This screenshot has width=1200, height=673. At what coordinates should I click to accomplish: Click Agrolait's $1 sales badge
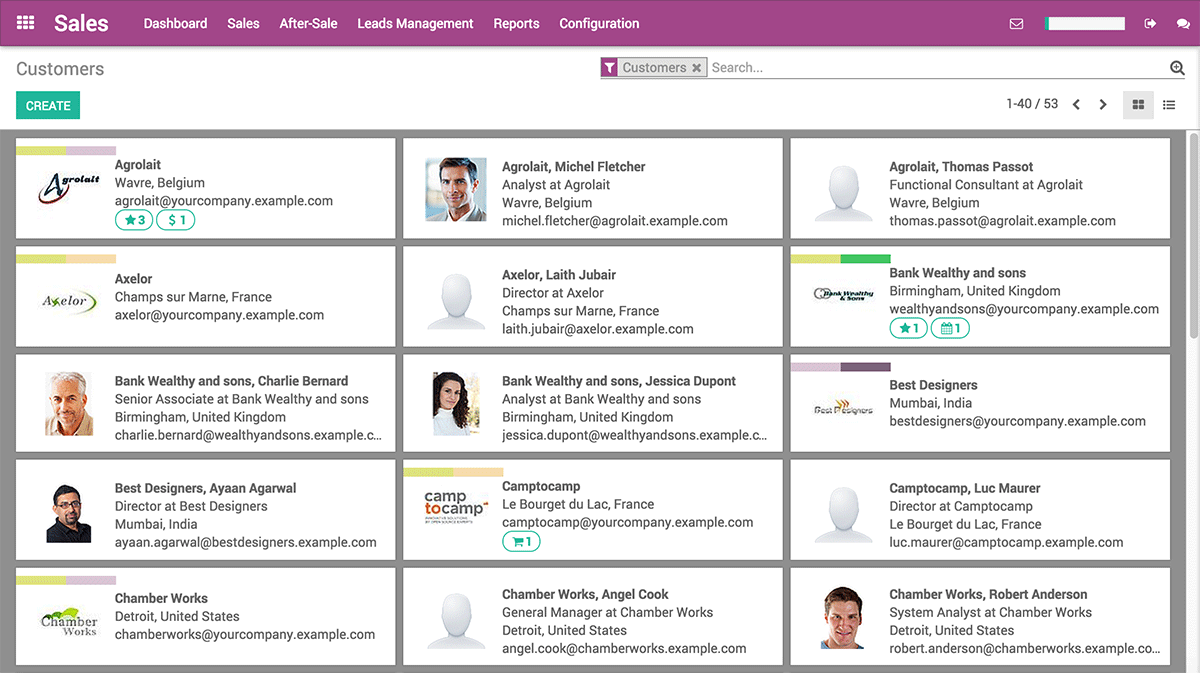[x=176, y=220]
